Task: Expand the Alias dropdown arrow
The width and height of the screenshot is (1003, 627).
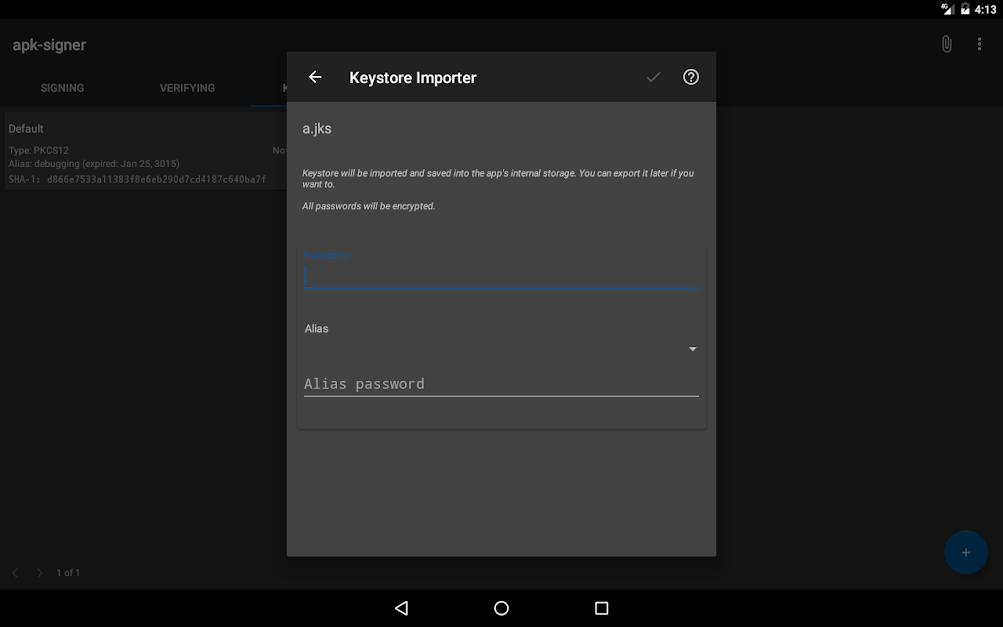Action: 692,349
